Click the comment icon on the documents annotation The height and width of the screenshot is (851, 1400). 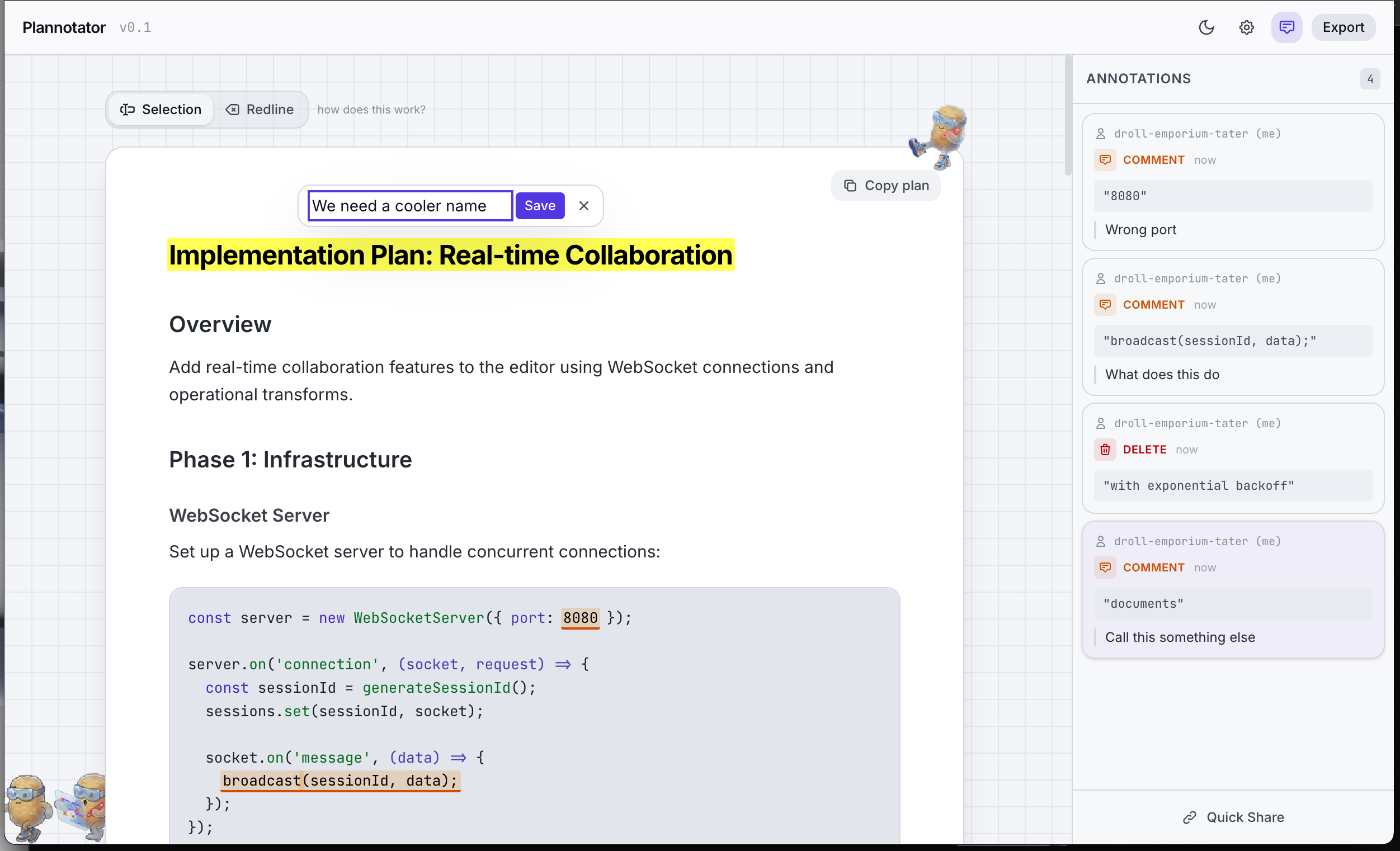(x=1105, y=567)
